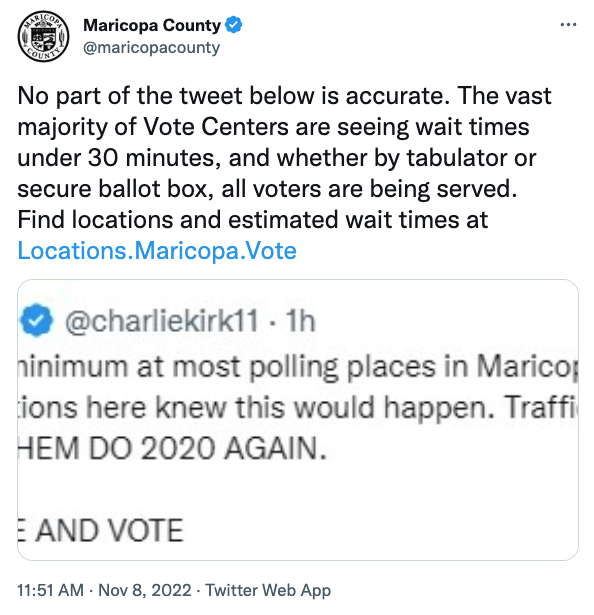Click the 11:51 AM tweet timestamp
This screenshot has height=615, width=594.
point(51,590)
